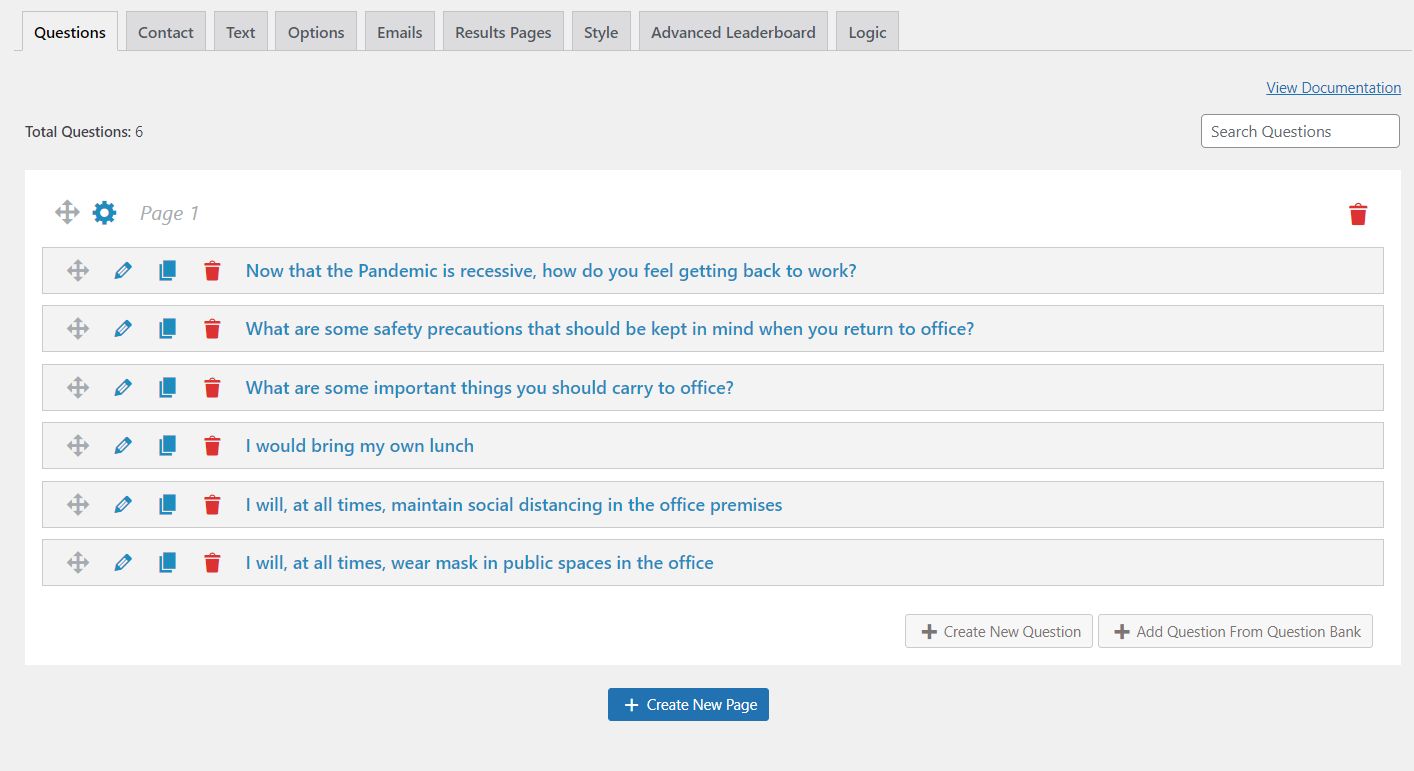Duplicate the Pandemic question
Screen dimensions: 1414x771
[x=167, y=270]
